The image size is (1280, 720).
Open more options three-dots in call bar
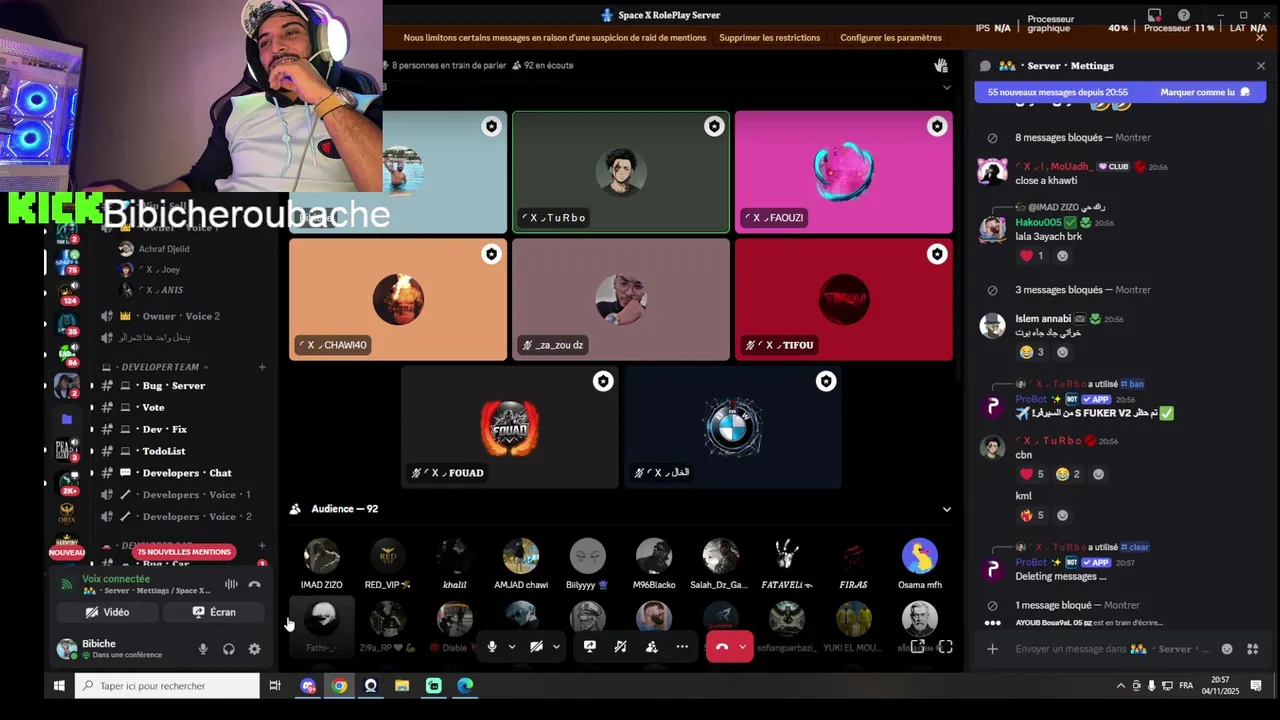(x=682, y=647)
